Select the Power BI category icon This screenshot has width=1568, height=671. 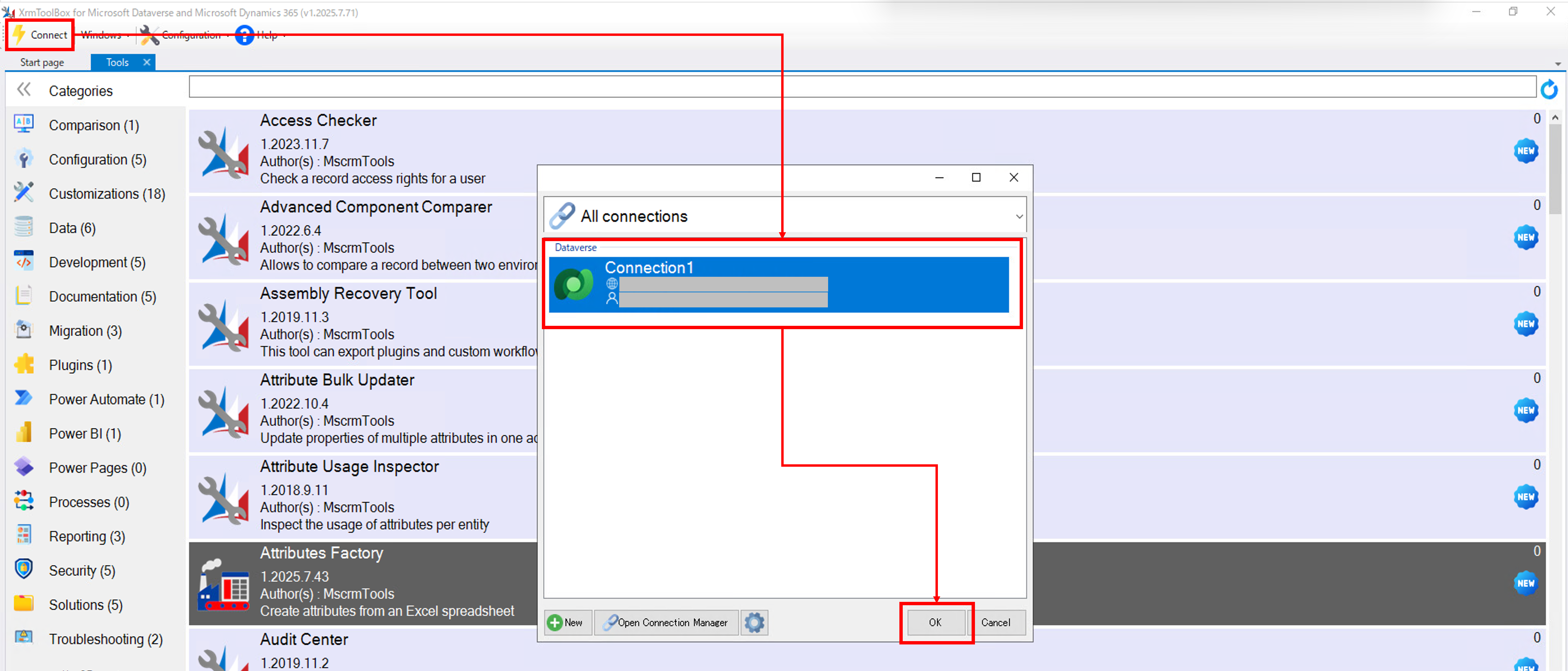(x=24, y=432)
